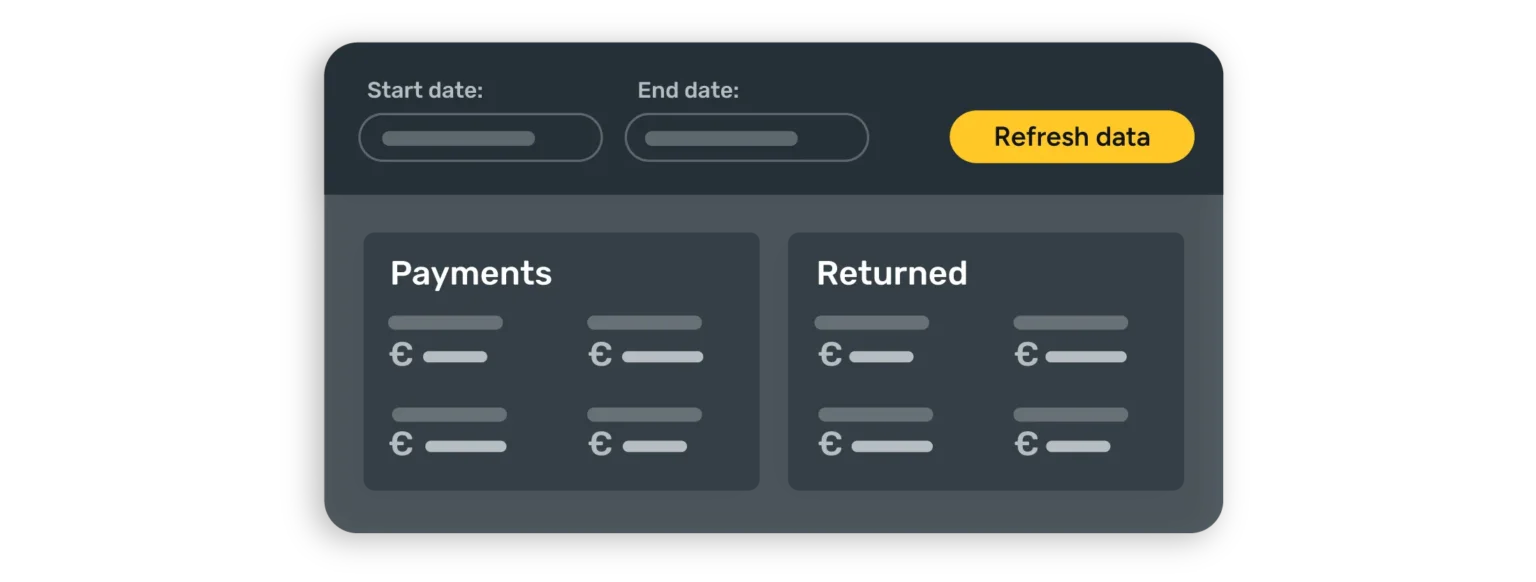Click the "End date:" label text
This screenshot has height=582, width=1536.
click(688, 91)
